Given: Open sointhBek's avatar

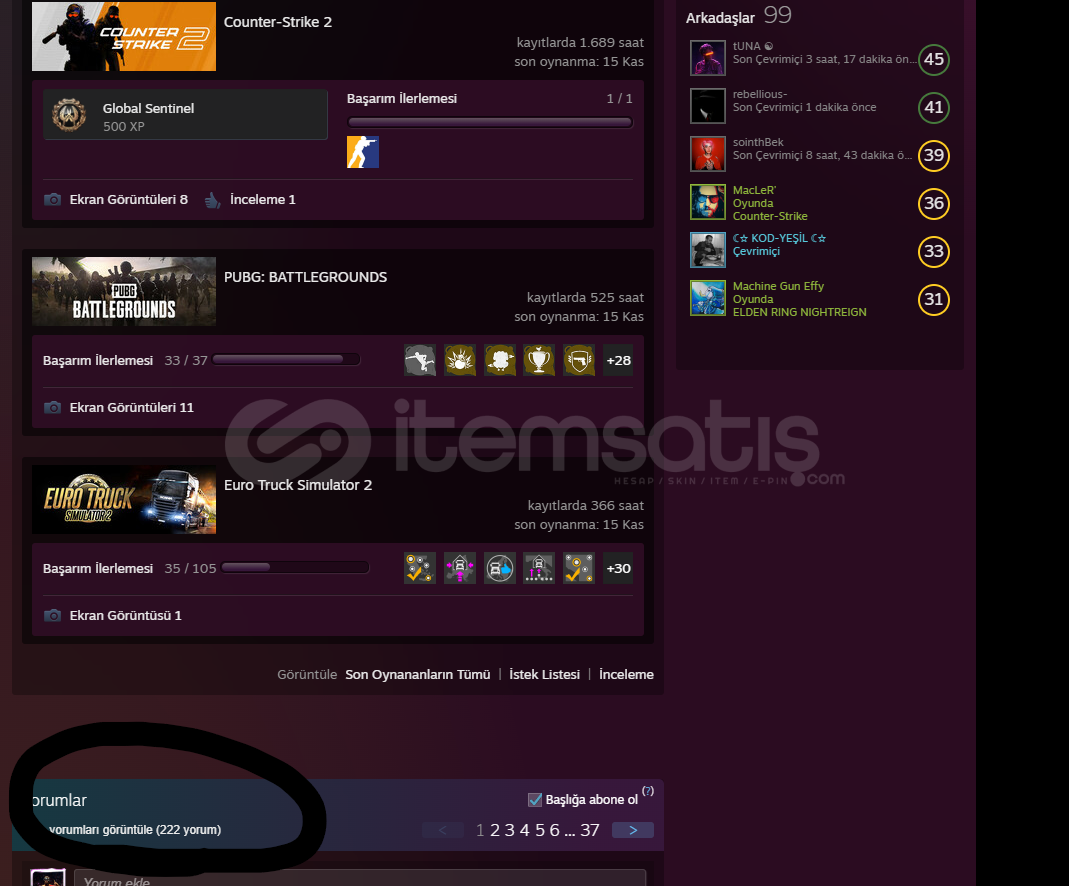Looking at the screenshot, I should (708, 153).
